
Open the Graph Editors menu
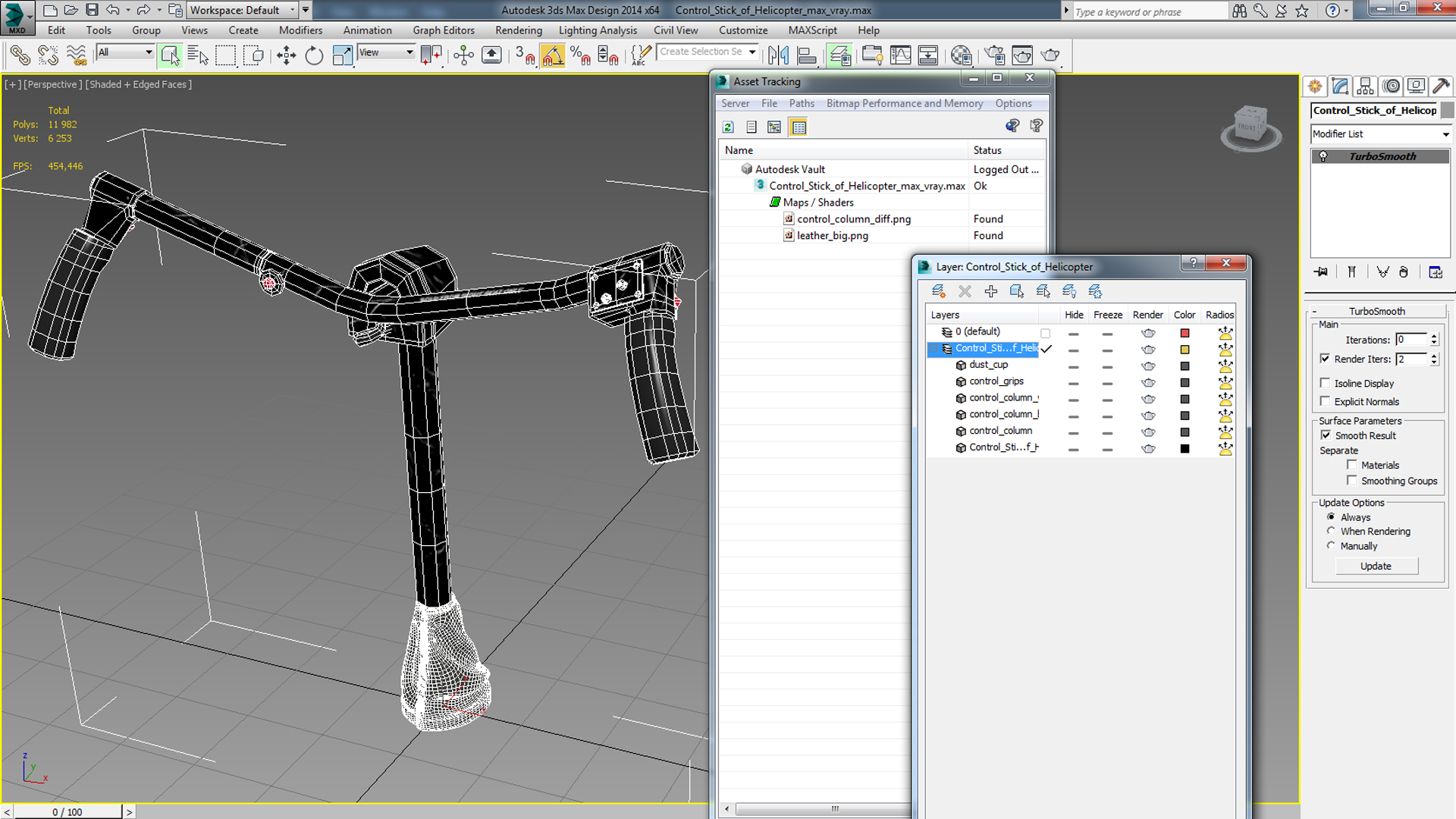(444, 30)
